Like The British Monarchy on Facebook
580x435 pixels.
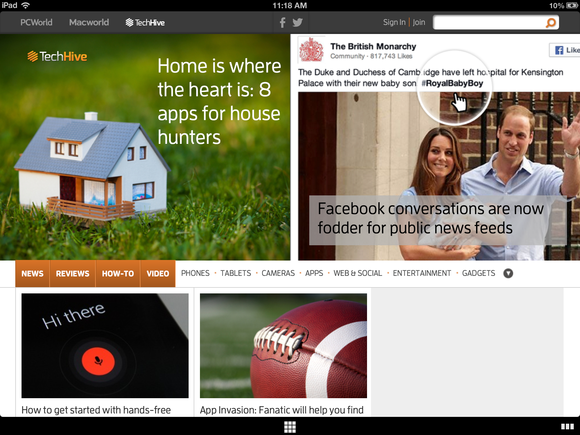tap(565, 50)
